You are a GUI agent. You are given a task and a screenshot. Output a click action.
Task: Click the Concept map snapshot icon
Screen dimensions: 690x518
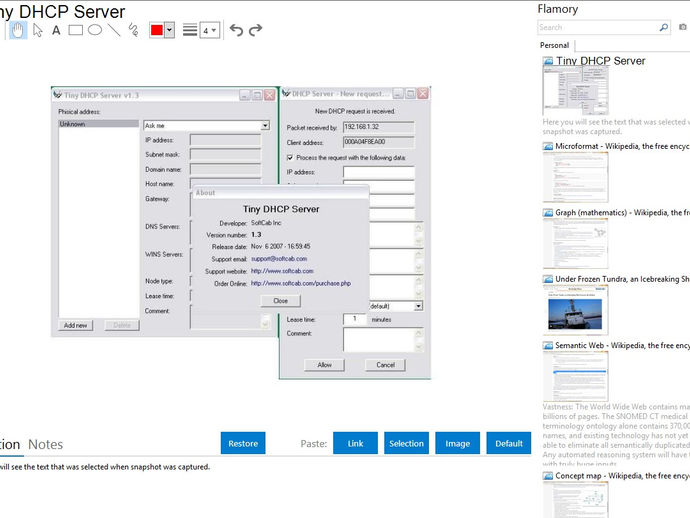548,476
